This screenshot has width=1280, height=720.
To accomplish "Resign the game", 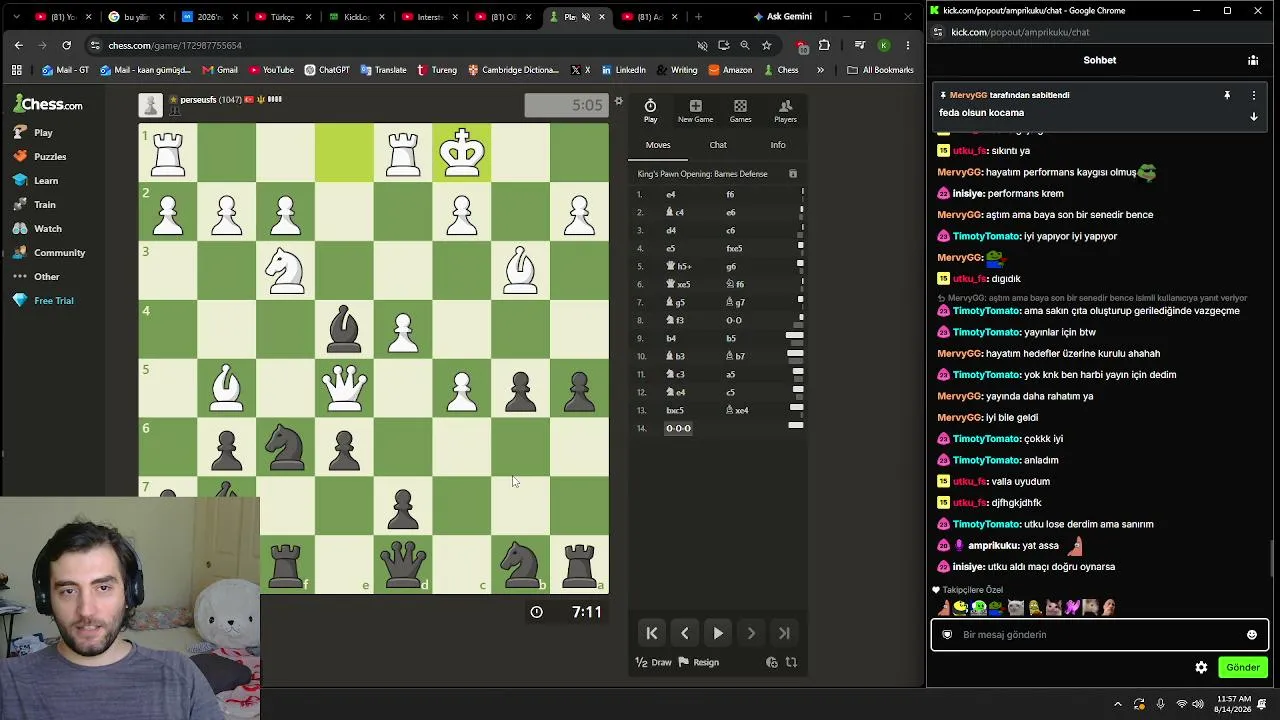I will click(699, 662).
